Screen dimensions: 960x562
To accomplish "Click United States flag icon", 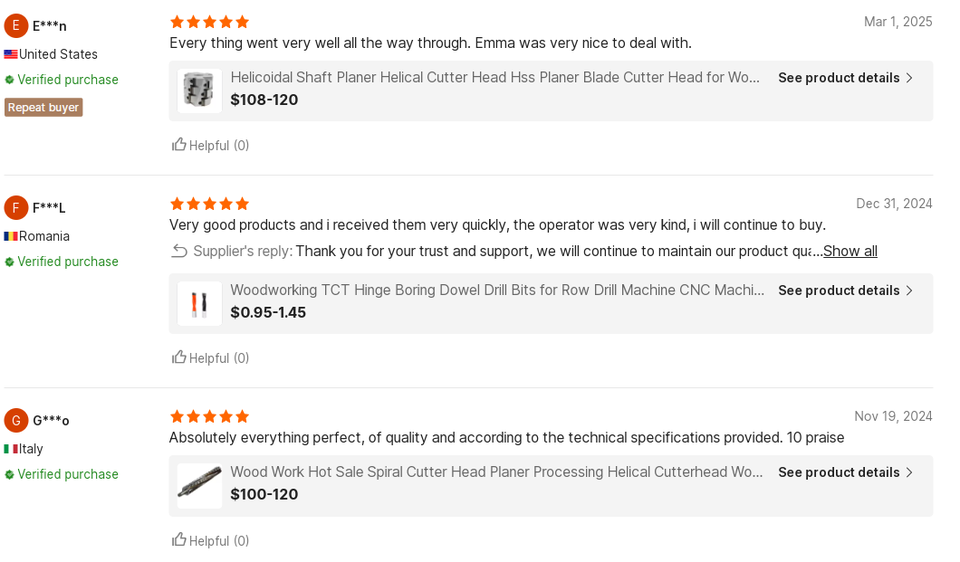I will [x=11, y=54].
